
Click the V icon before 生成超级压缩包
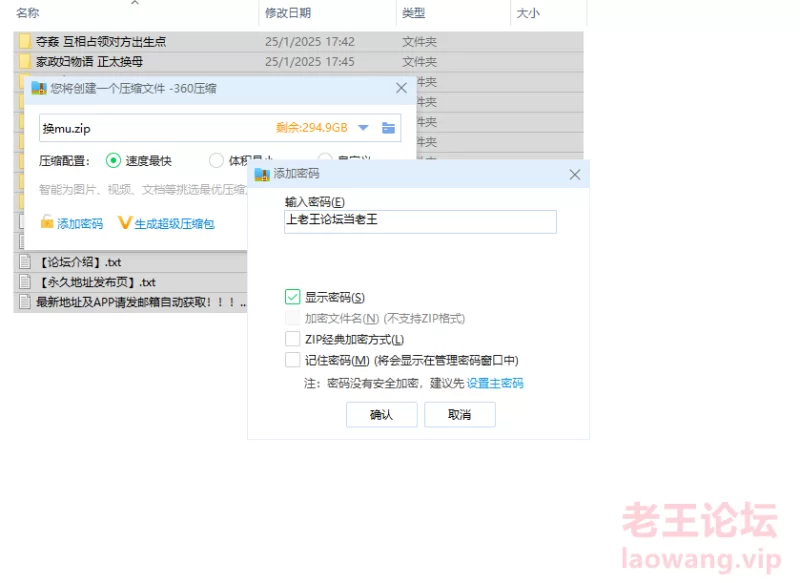click(x=125, y=223)
